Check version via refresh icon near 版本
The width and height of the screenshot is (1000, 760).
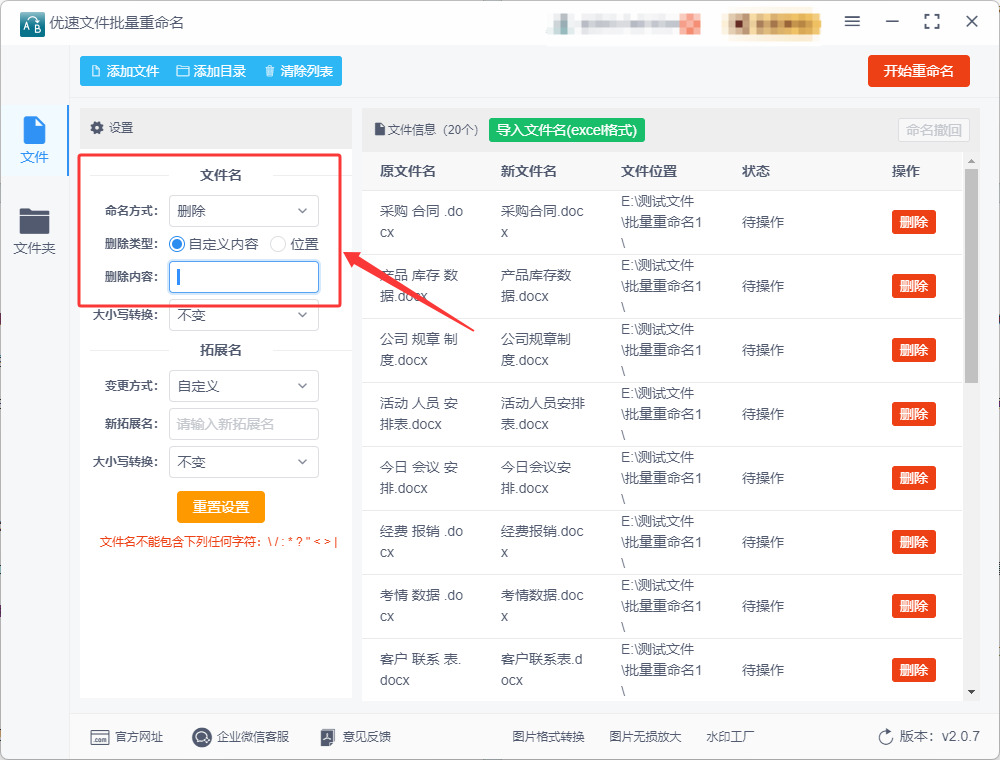coord(886,737)
